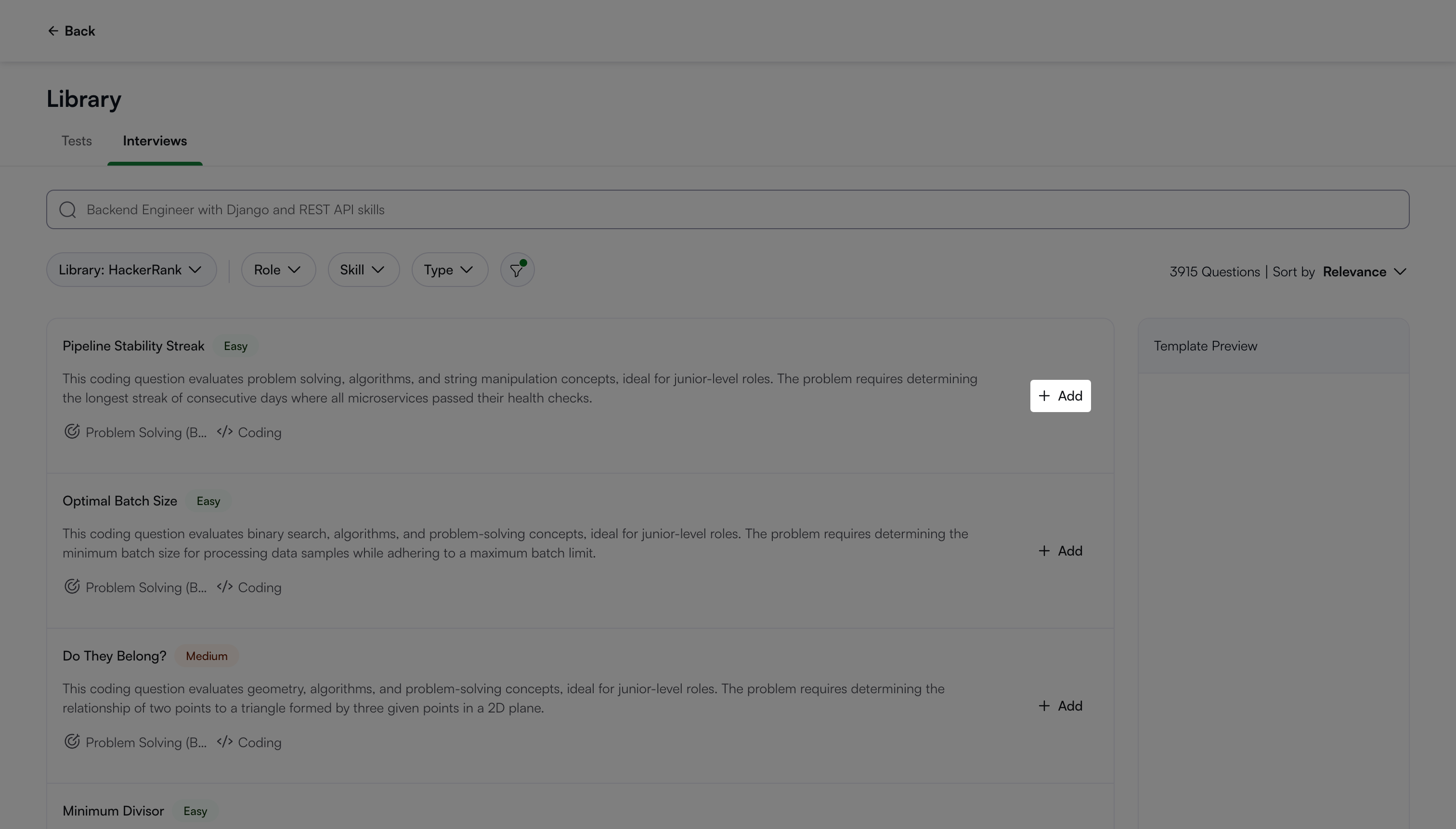Click the coding brackets icon on Pipeline Stability Streak

[x=224, y=431]
